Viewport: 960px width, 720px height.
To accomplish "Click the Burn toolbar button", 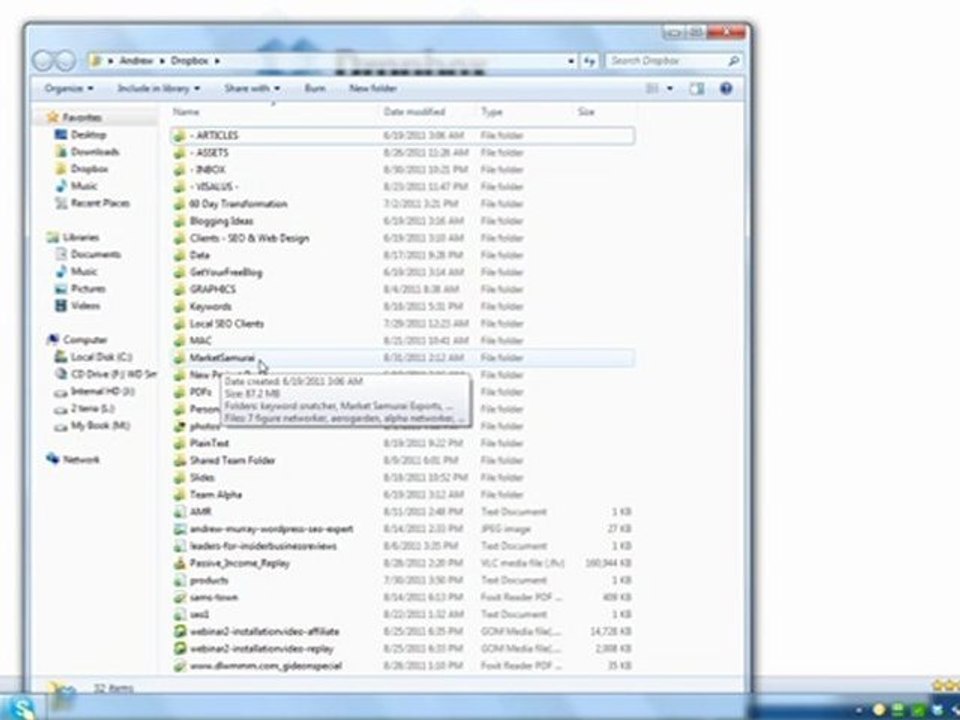I will coord(315,89).
